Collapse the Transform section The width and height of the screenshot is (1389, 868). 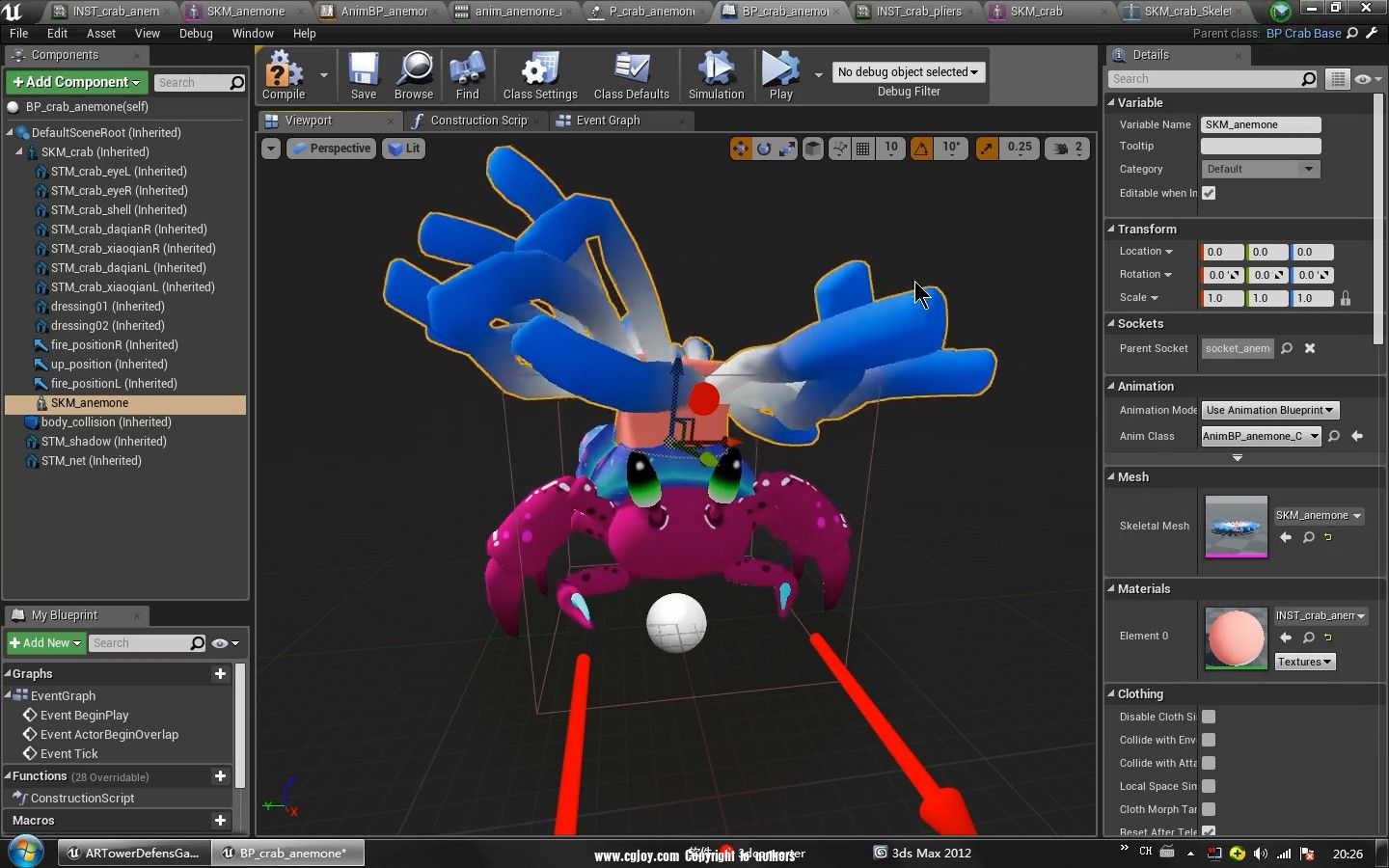click(1111, 229)
